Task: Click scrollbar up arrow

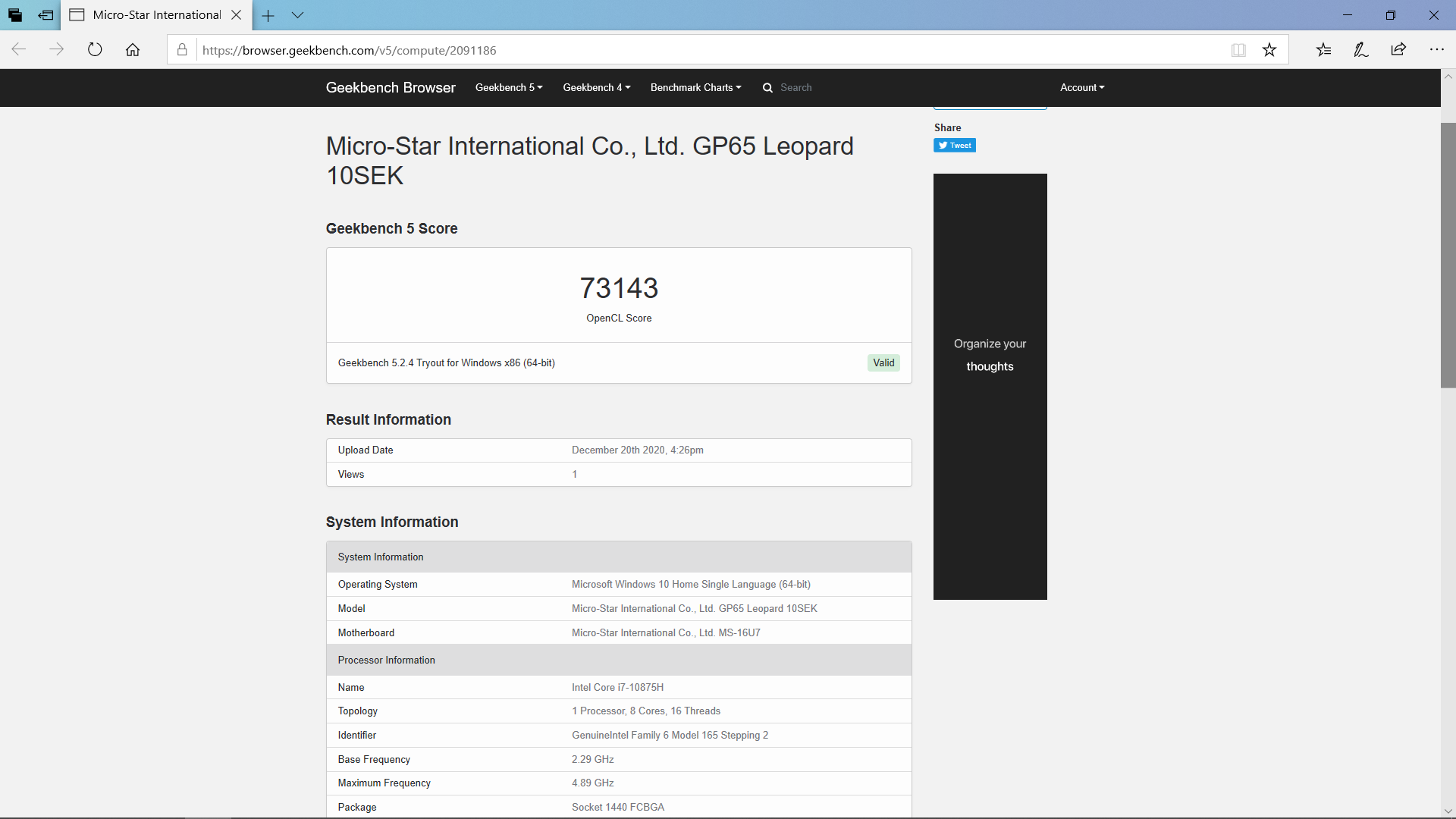Action: (x=1448, y=77)
